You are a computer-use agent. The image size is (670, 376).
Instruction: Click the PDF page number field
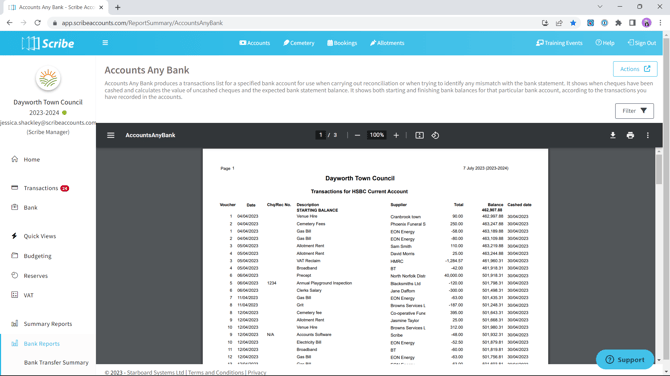point(320,135)
